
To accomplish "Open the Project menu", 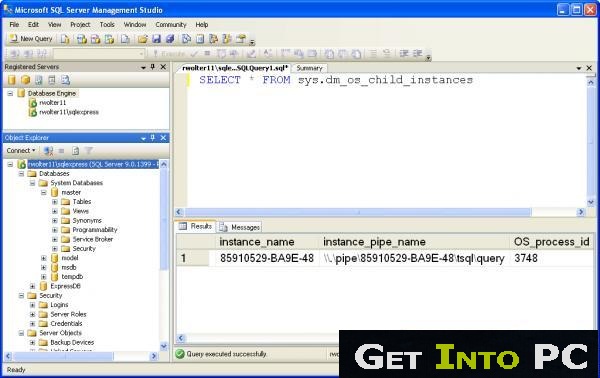I will (80, 24).
